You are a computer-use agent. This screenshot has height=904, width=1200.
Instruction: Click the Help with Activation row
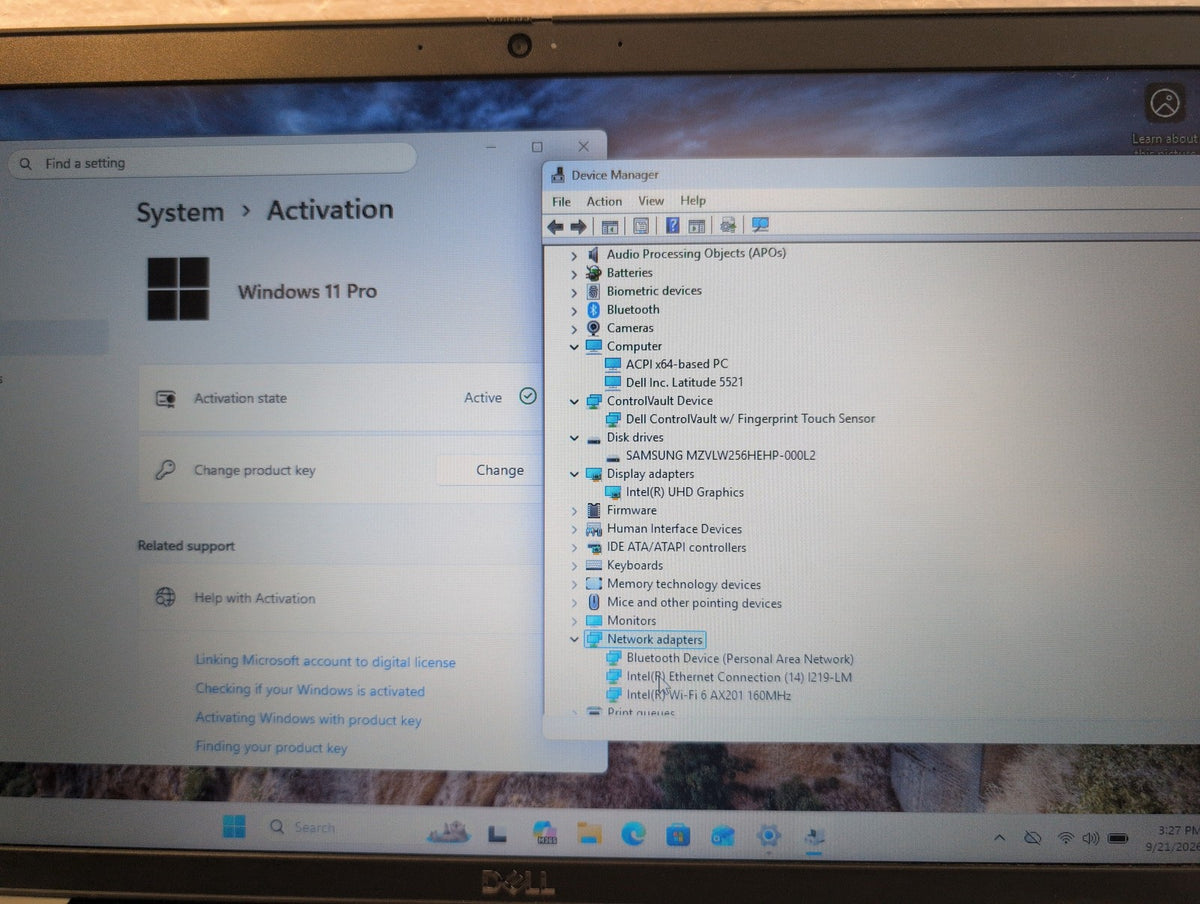[x=341, y=598]
